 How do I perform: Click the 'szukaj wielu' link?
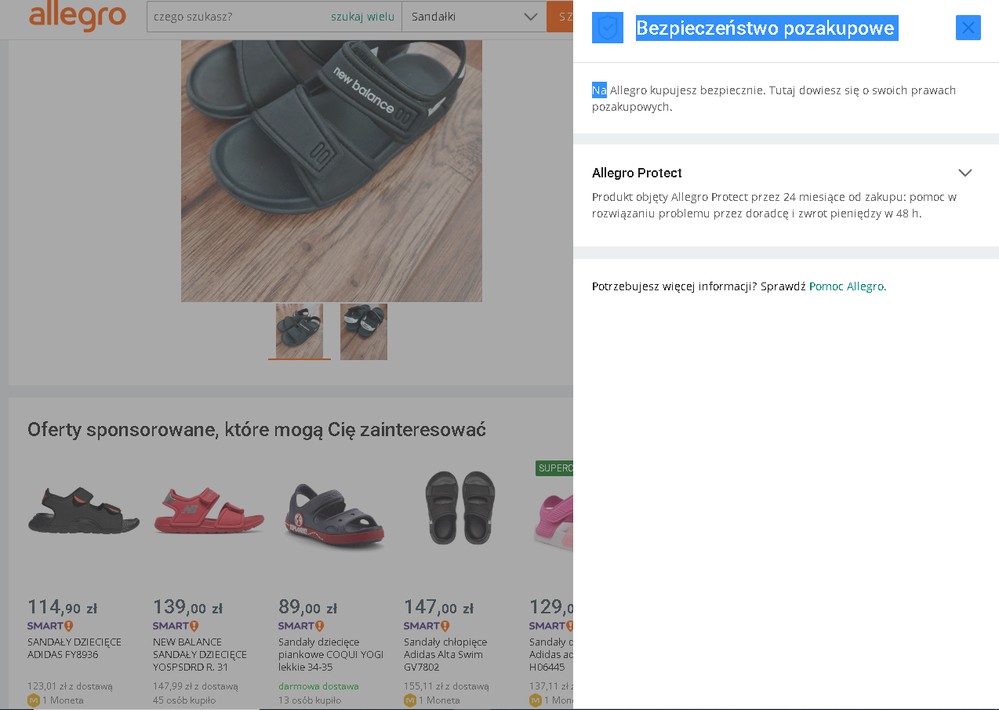pyautogui.click(x=363, y=17)
